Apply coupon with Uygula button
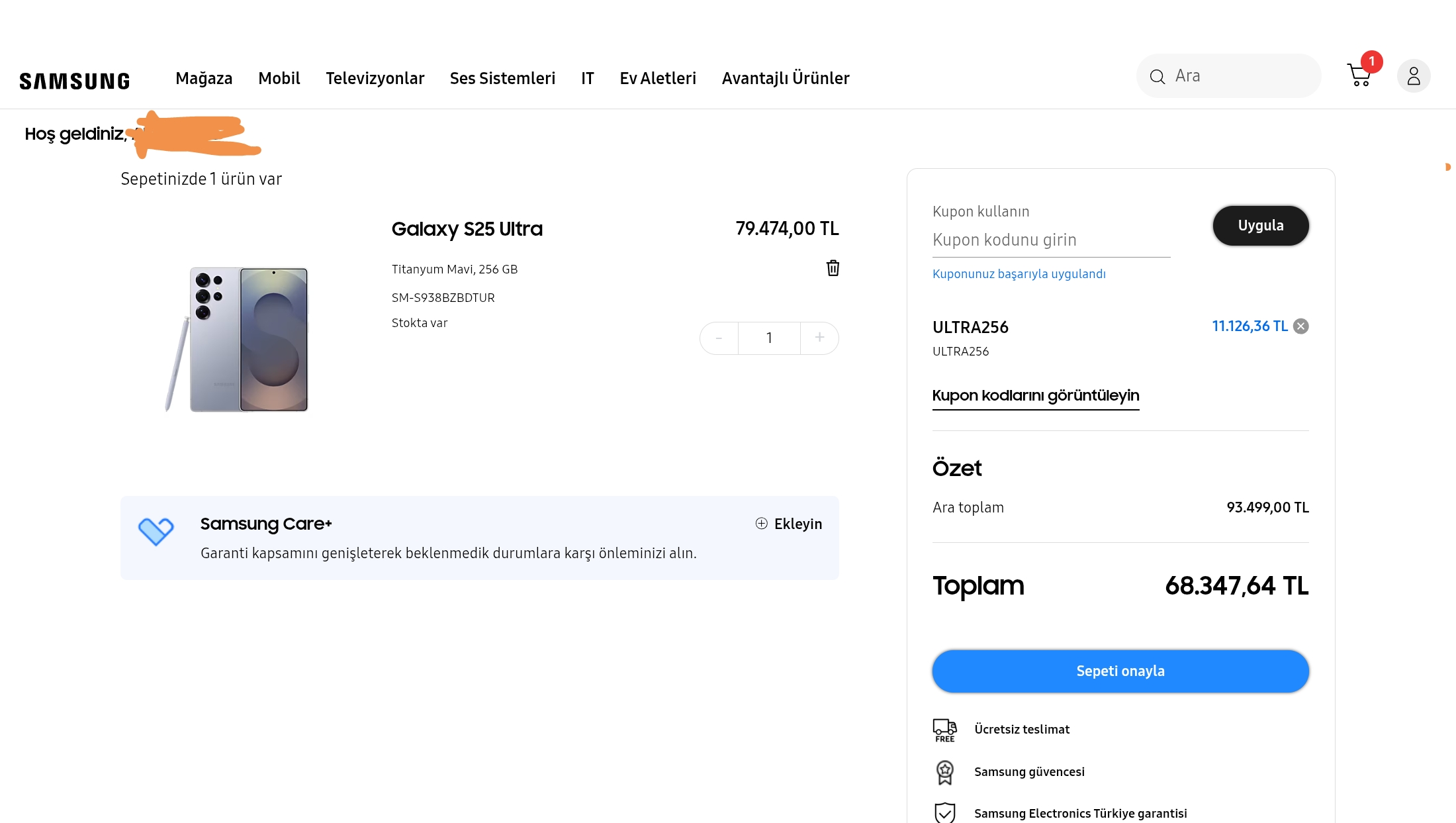This screenshot has height=823, width=1456. pyautogui.click(x=1261, y=226)
